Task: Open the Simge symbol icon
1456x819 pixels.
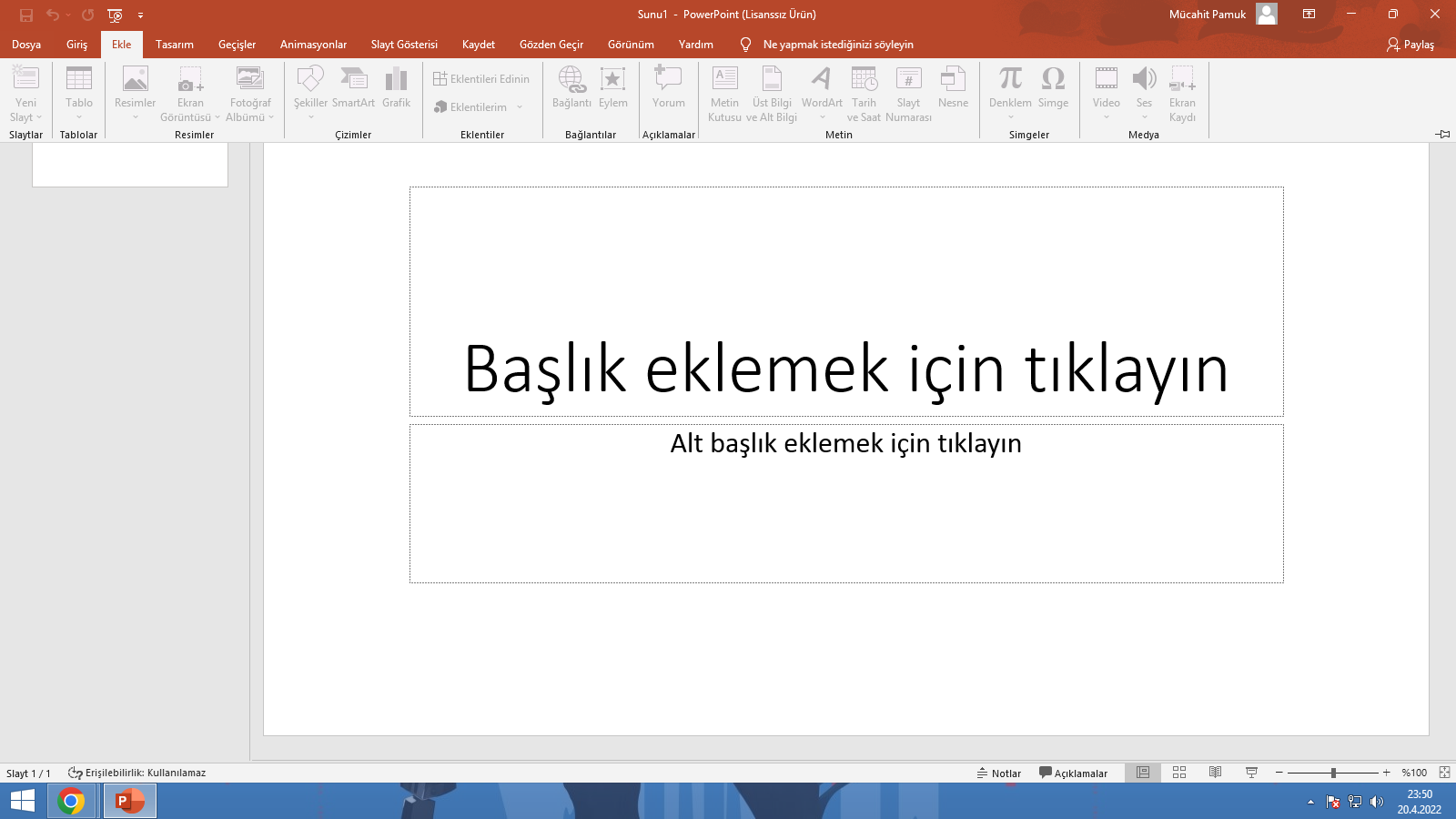Action: pyautogui.click(x=1053, y=80)
